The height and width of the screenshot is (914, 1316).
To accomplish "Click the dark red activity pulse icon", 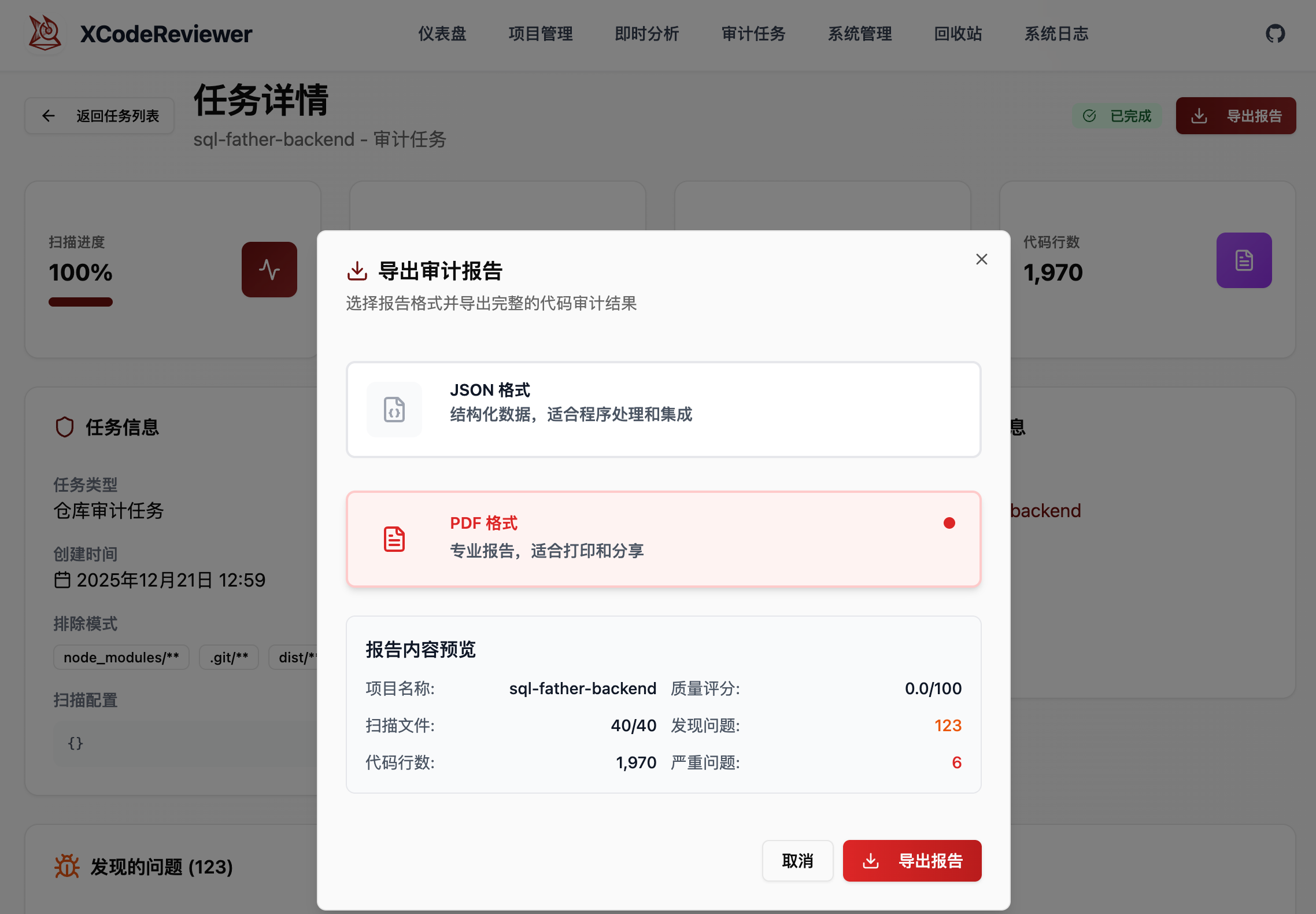I will pos(269,269).
